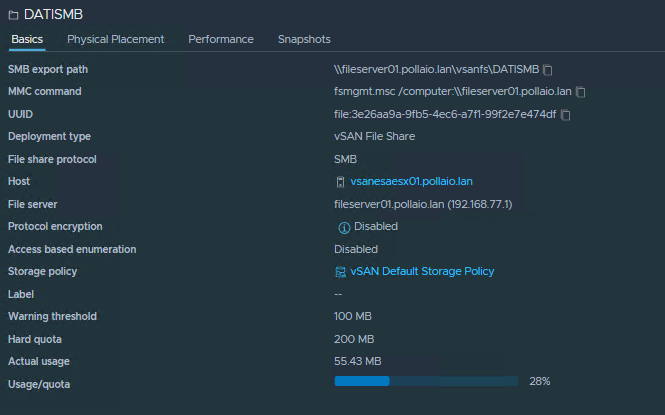
Task: Select the fsmgmt.msc MMC command text
Action: click(x=453, y=91)
